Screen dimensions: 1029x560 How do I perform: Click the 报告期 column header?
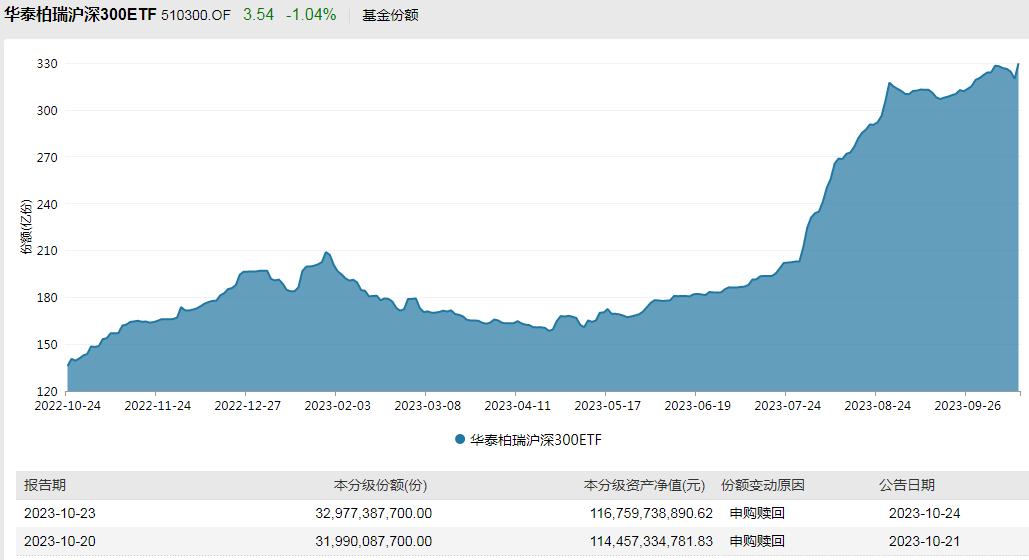(x=46, y=485)
